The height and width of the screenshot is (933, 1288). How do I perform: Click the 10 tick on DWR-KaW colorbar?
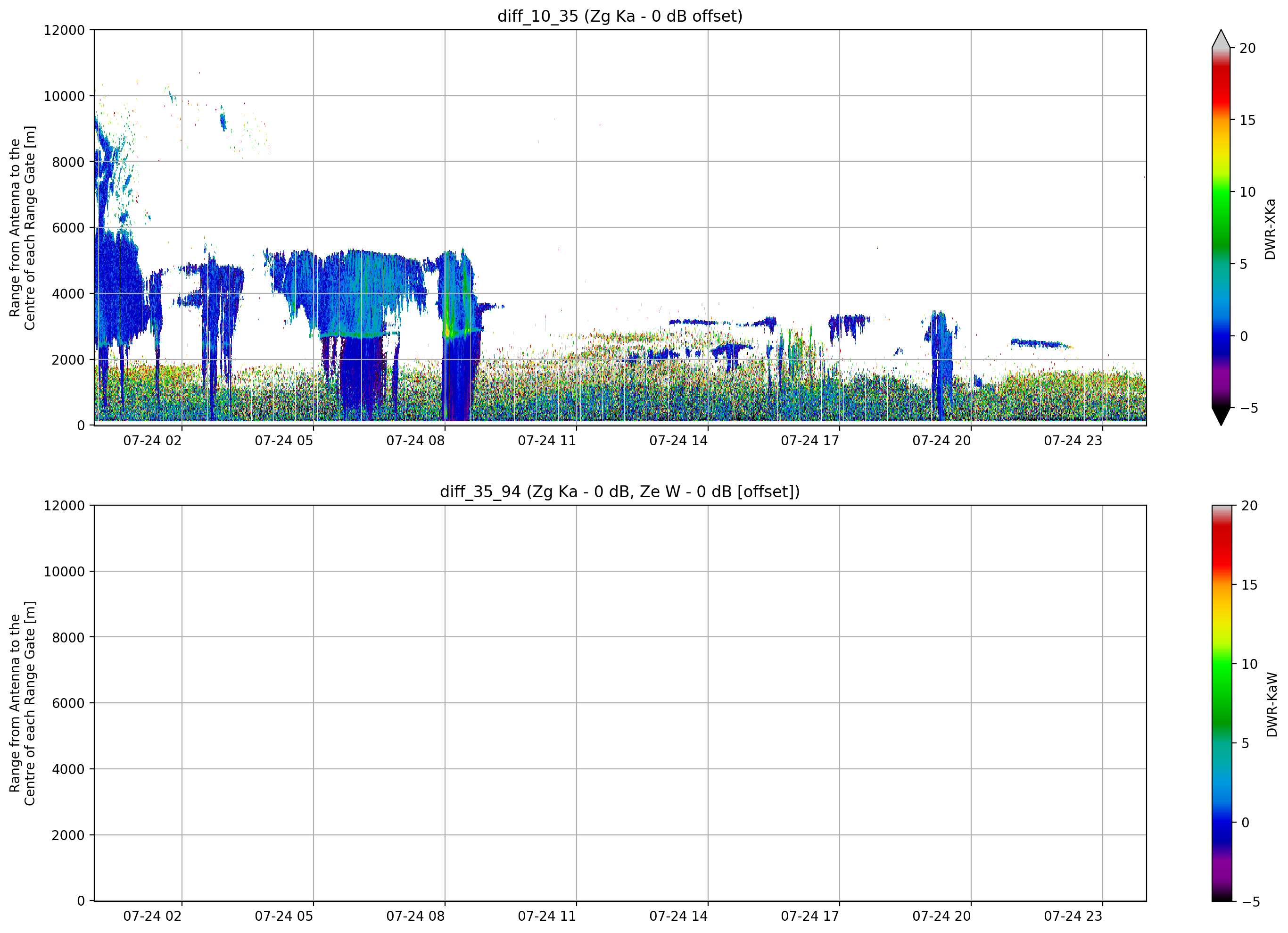pyautogui.click(x=1249, y=664)
